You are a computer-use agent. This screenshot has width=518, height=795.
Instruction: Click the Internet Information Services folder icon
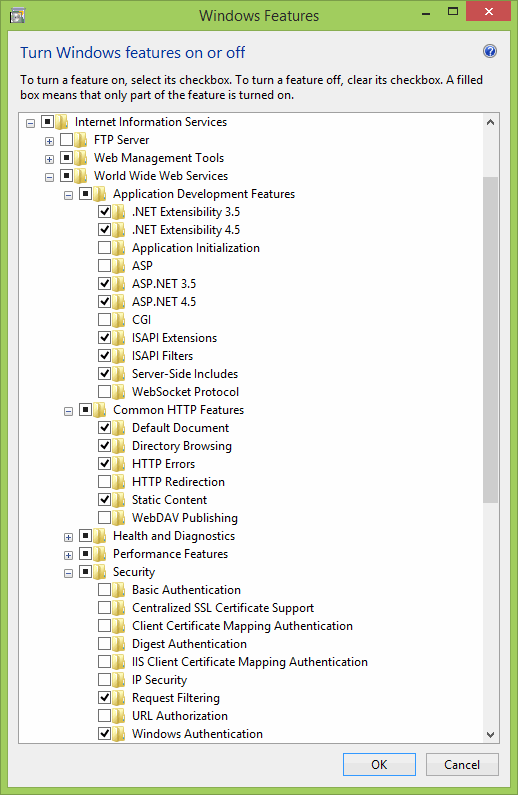tap(62, 122)
